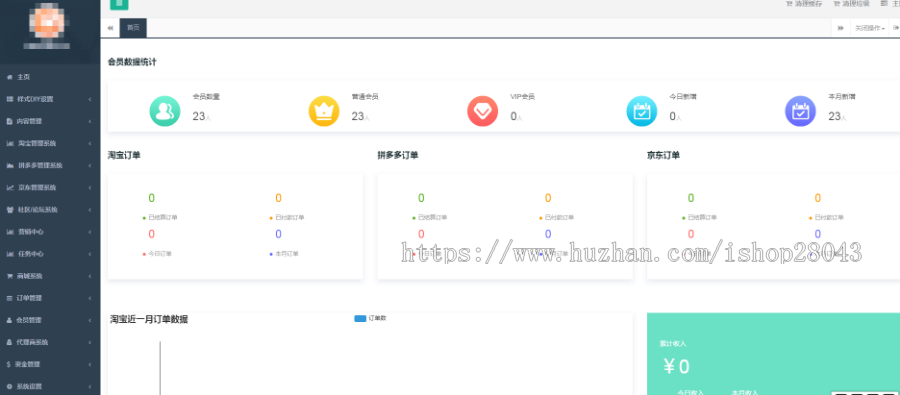Click the 京东订单 section heading
Image resolution: width=900 pixels, height=395 pixels.
click(x=663, y=155)
